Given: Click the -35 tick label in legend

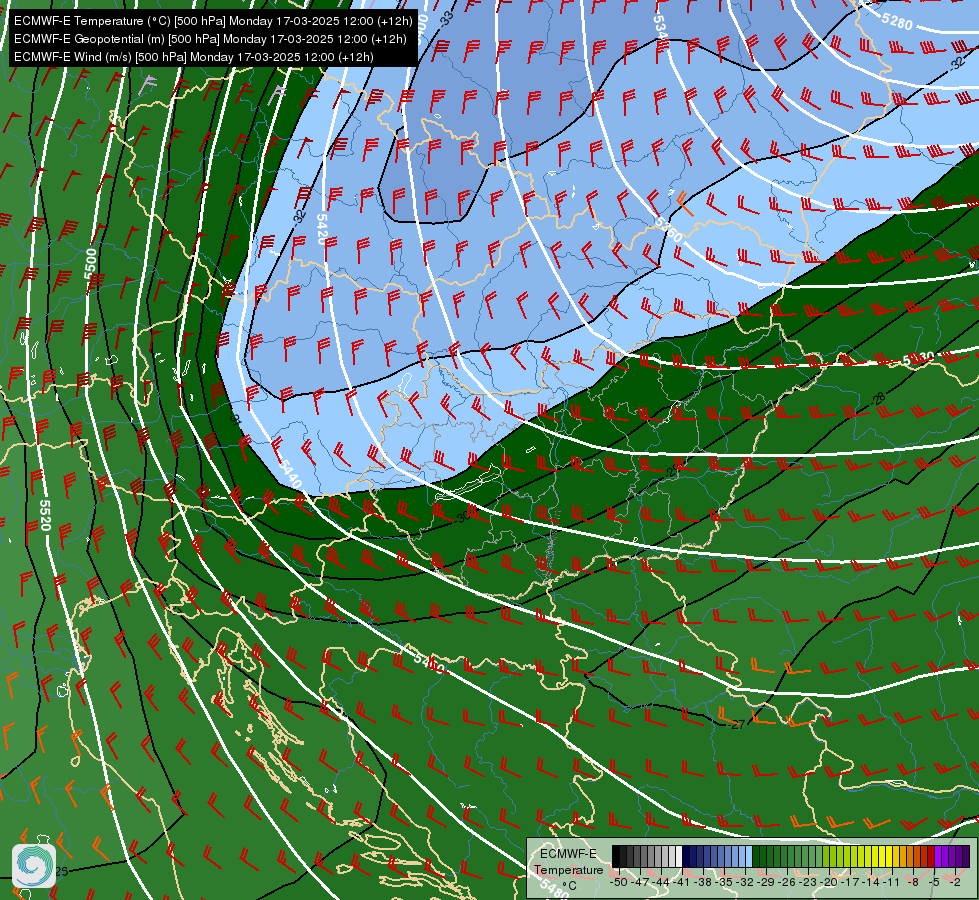Looking at the screenshot, I should coord(724,882).
